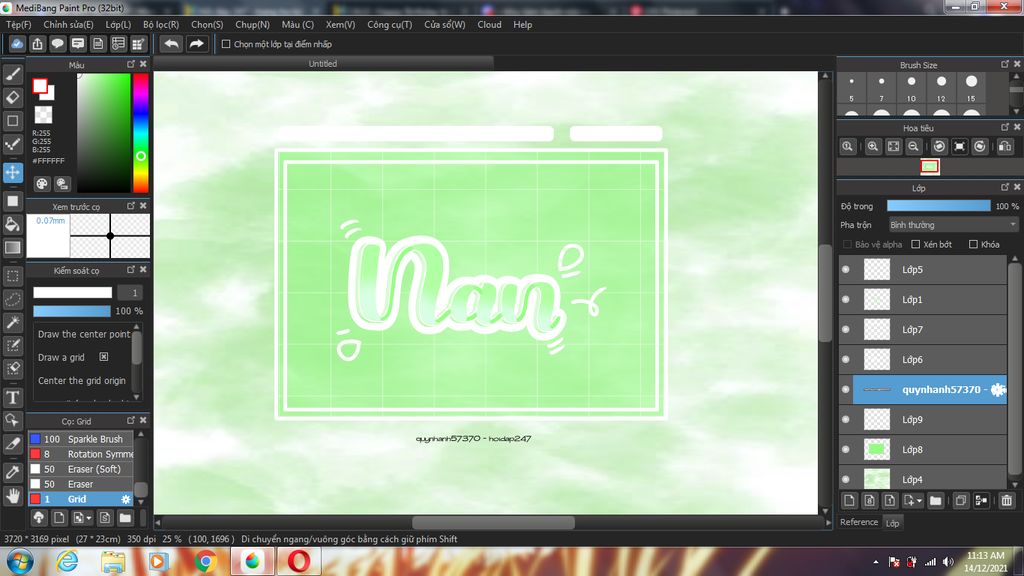Image resolution: width=1024 pixels, height=576 pixels.
Task: Delete the selected layer with trash icon
Action: click(1006, 501)
